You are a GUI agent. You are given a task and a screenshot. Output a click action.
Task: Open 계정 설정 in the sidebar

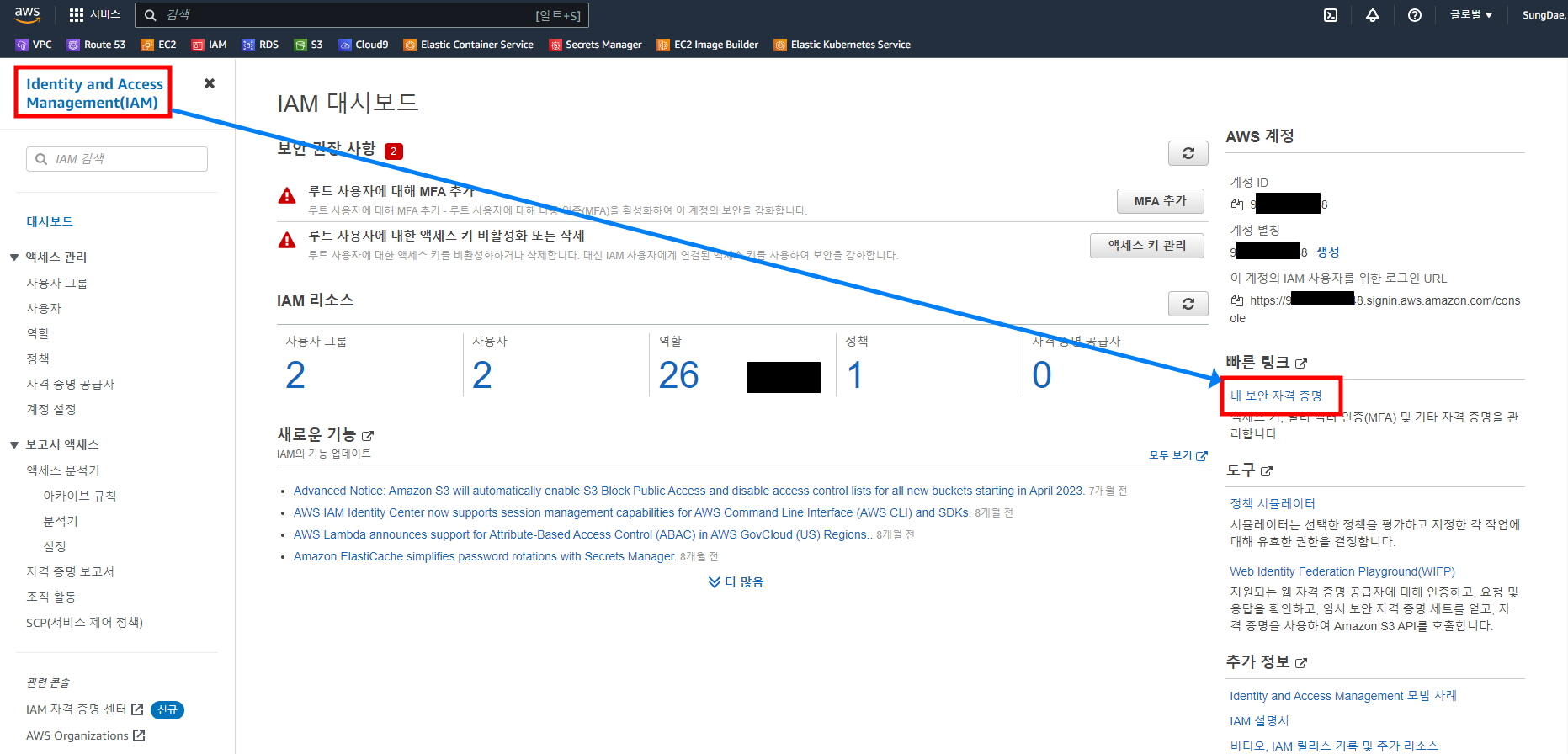[51, 409]
